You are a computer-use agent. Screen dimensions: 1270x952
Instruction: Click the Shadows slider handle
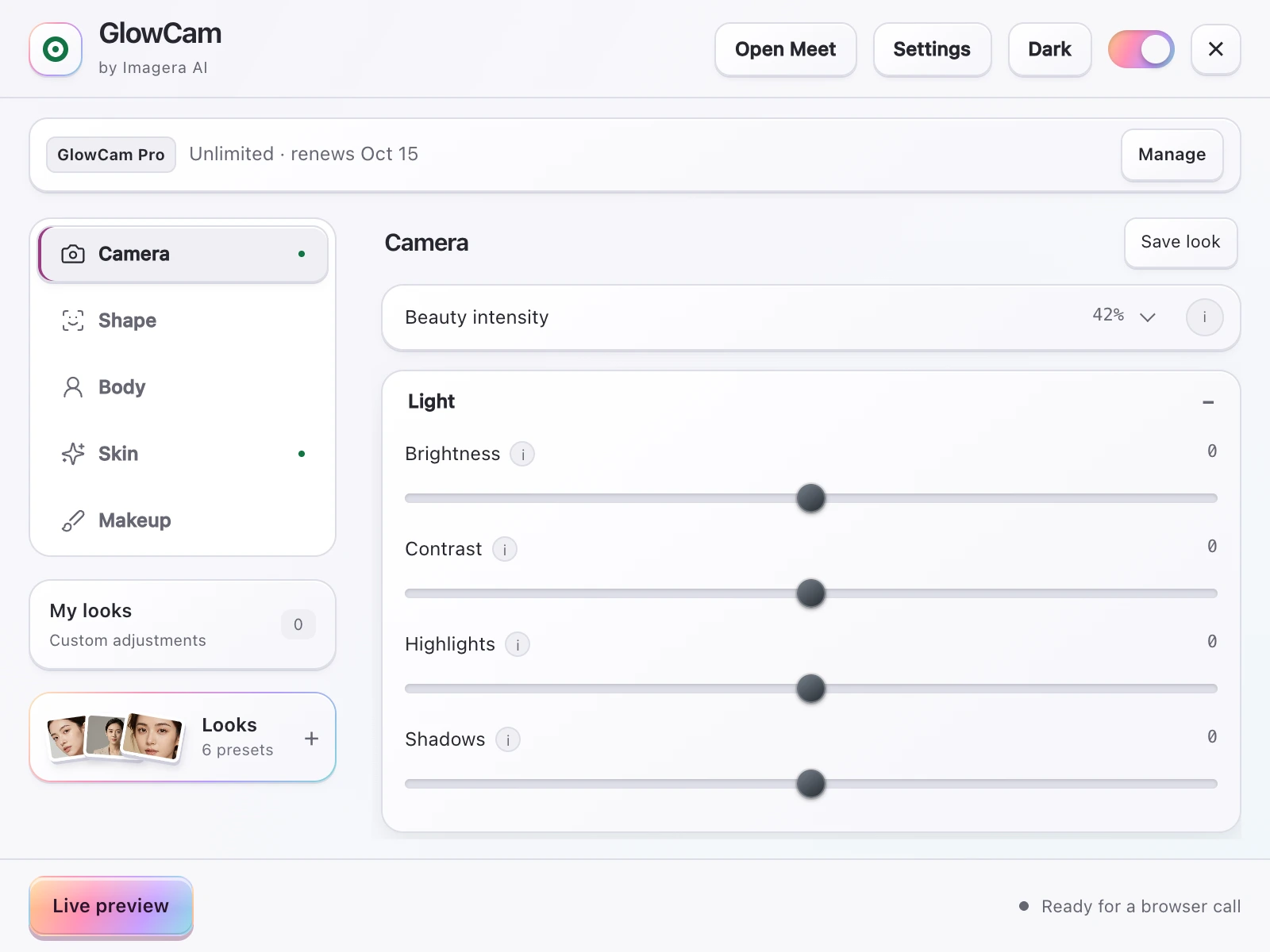click(x=810, y=784)
